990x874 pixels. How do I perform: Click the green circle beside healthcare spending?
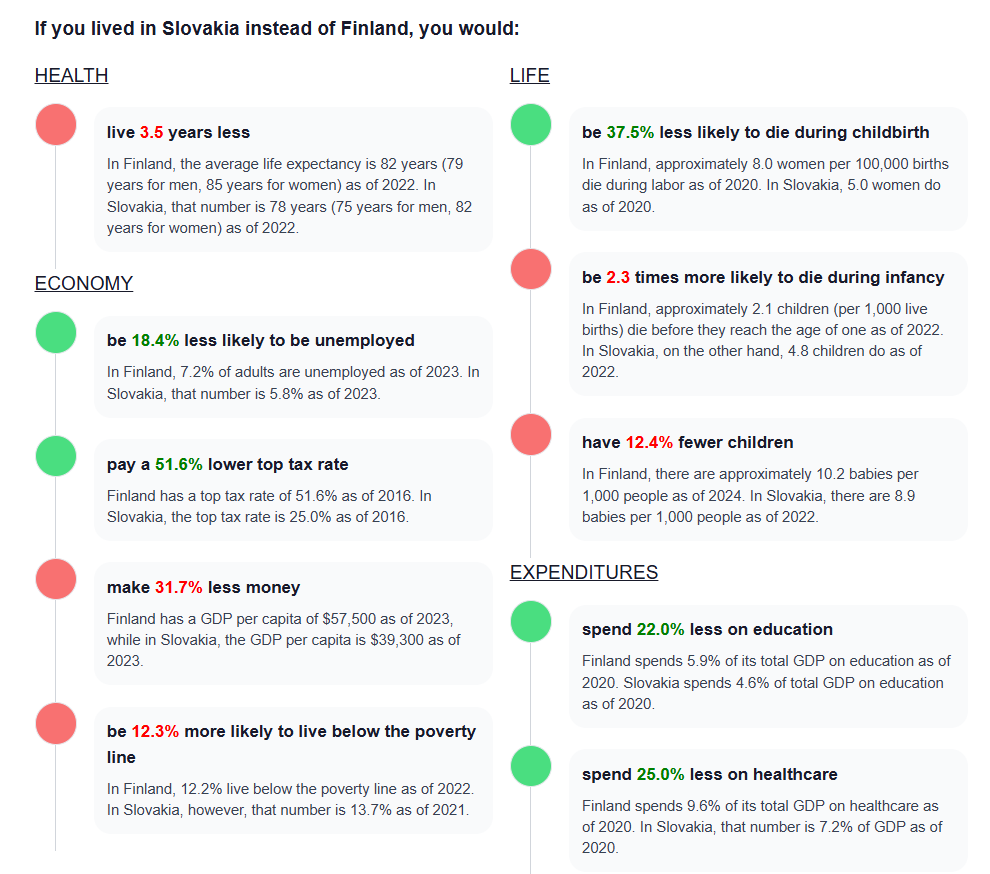[531, 766]
